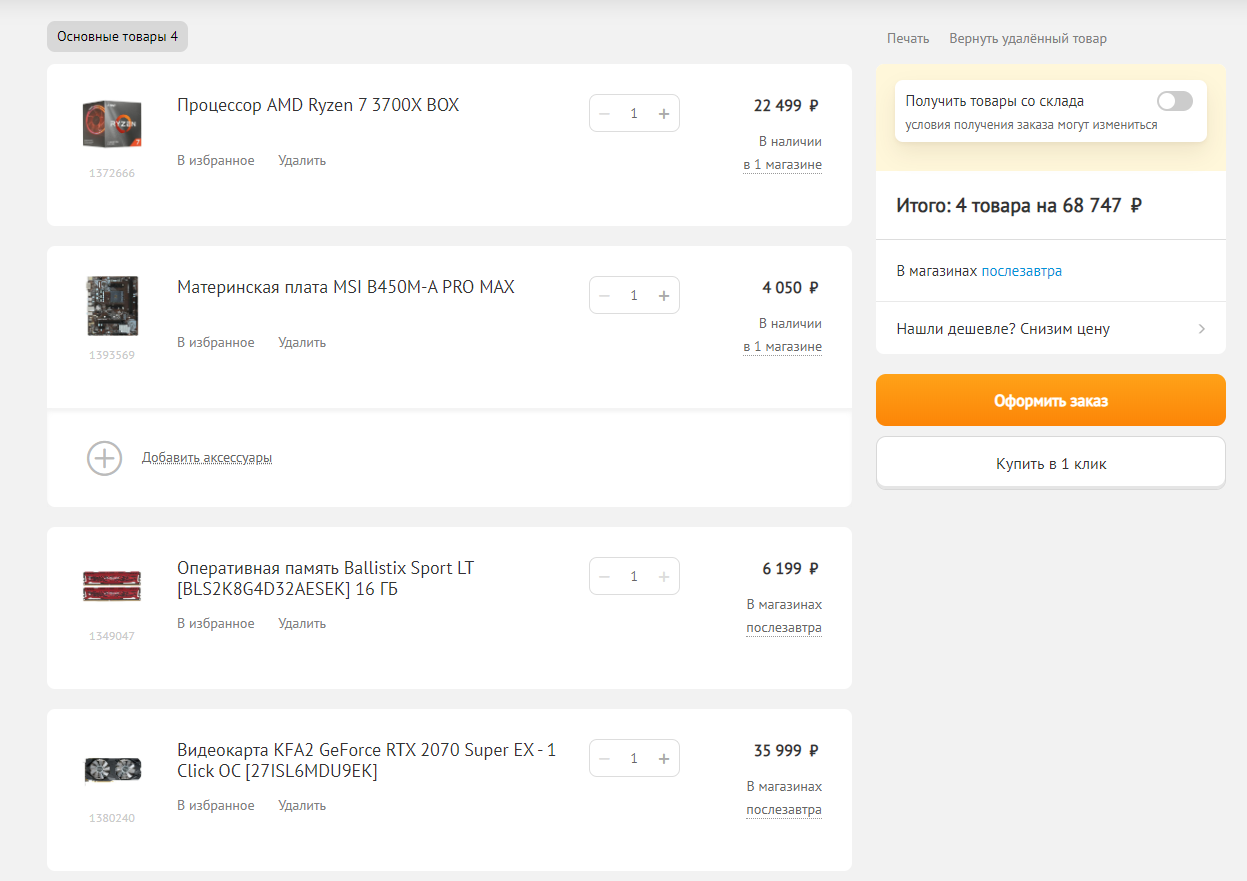This screenshot has width=1247, height=881.
Task: Click 'послезавтra' availability for Ballistix memory
Action: [784, 628]
